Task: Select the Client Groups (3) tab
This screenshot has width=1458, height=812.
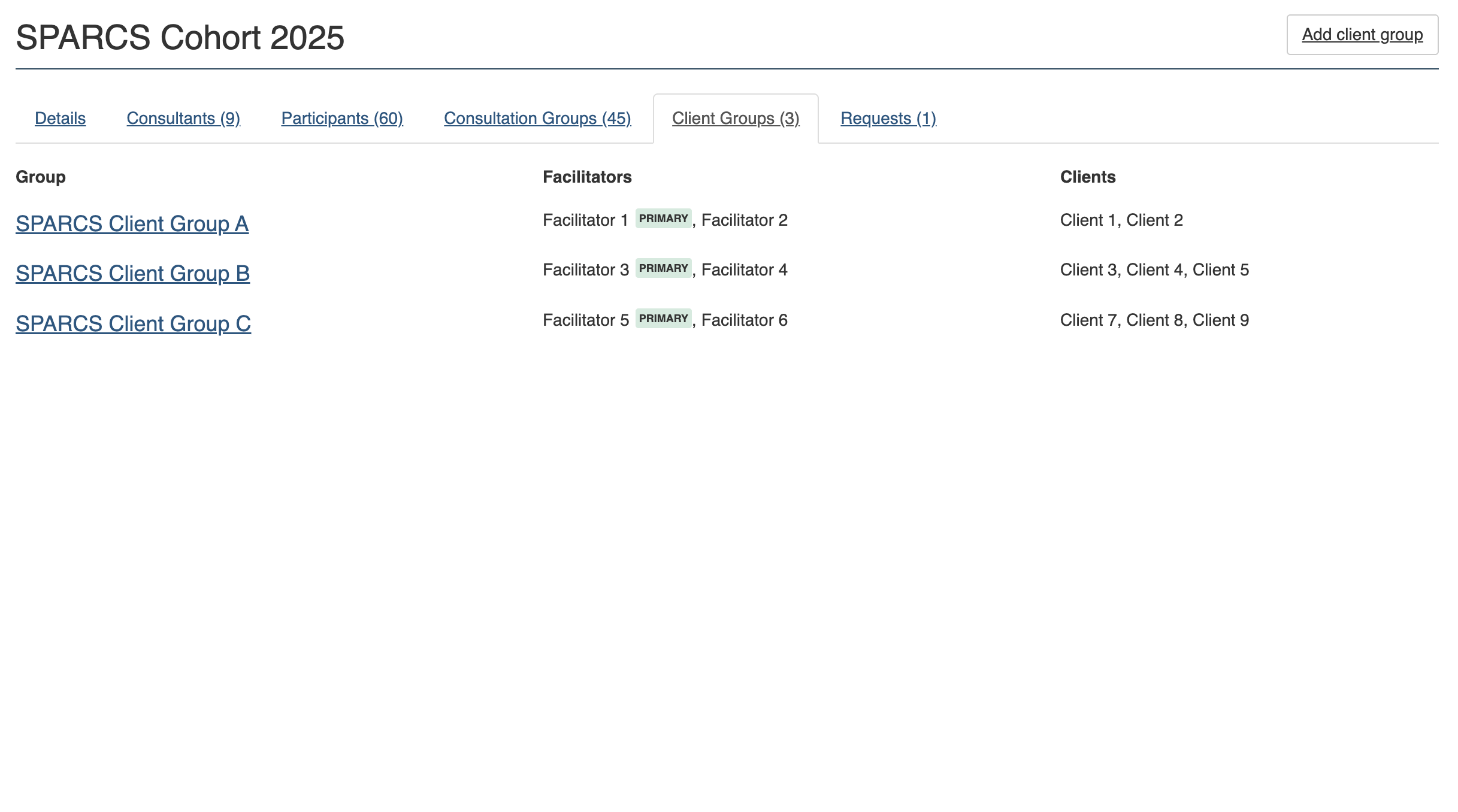Action: point(736,119)
